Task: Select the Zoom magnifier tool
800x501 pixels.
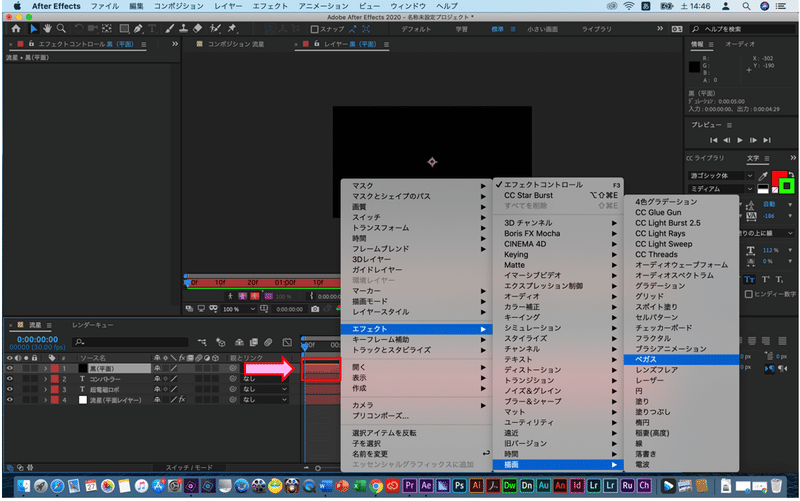Action: pyautogui.click(x=61, y=29)
